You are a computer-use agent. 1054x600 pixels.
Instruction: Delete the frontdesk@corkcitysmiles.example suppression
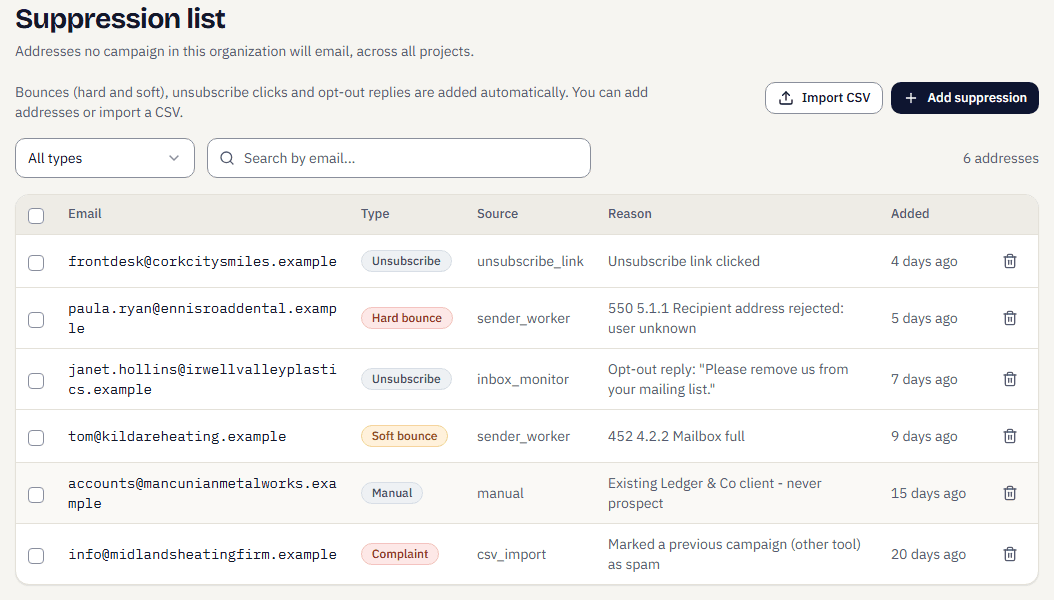click(x=1010, y=261)
